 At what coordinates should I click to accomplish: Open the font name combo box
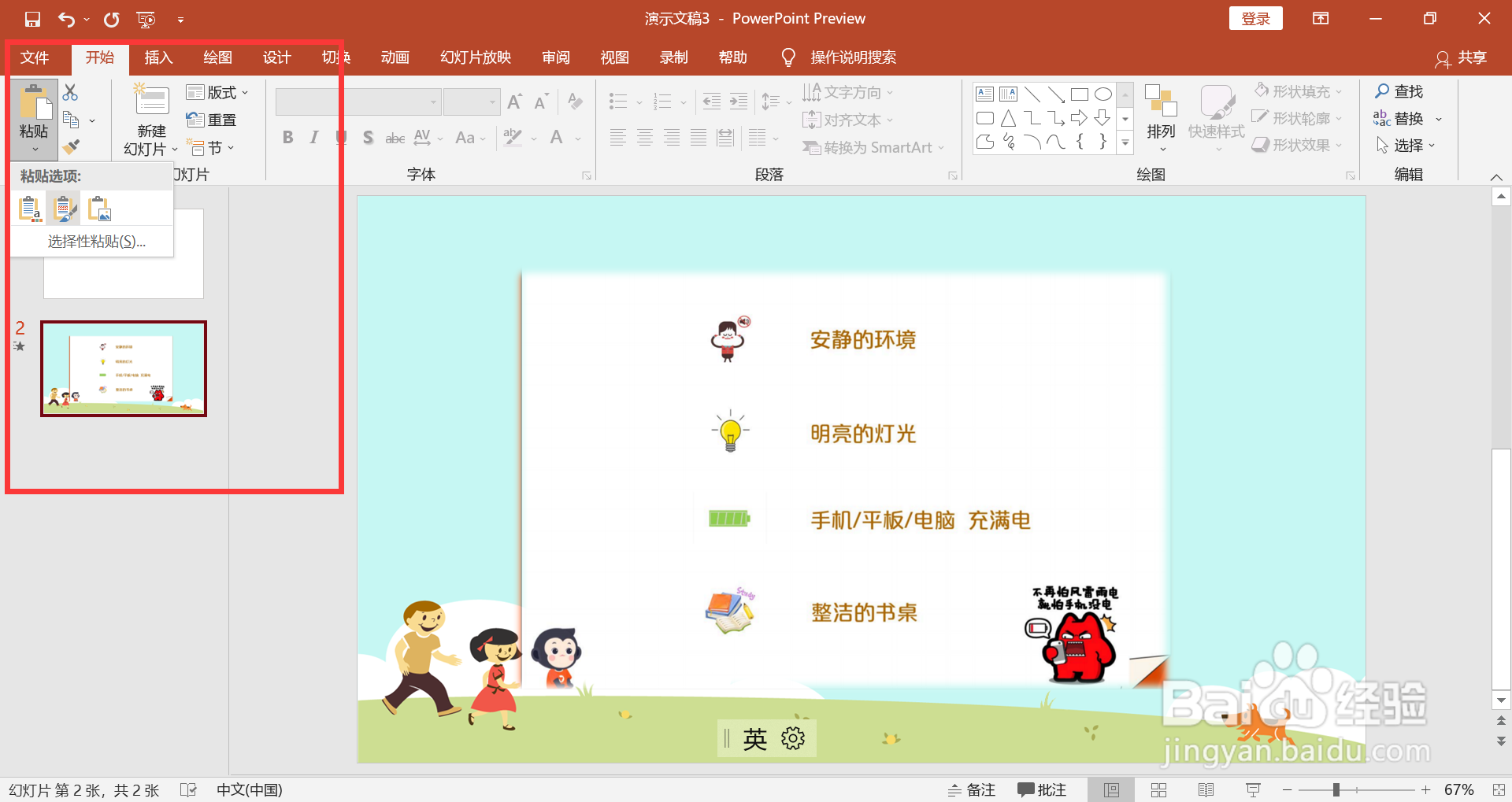(x=358, y=102)
